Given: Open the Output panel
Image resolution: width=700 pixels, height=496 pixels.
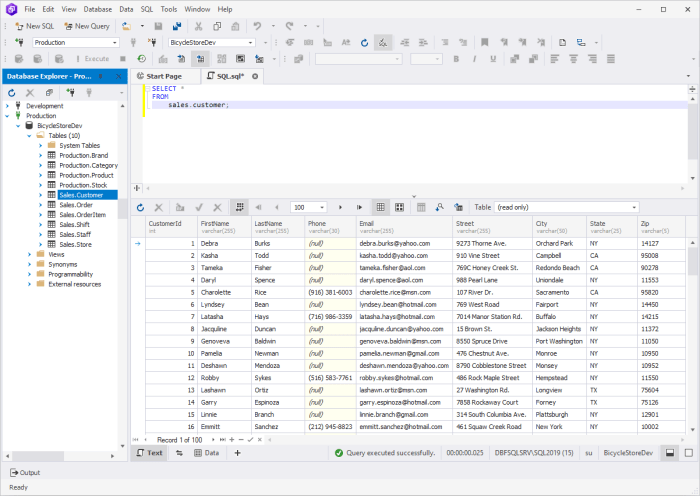Looking at the screenshot, I should (25, 472).
